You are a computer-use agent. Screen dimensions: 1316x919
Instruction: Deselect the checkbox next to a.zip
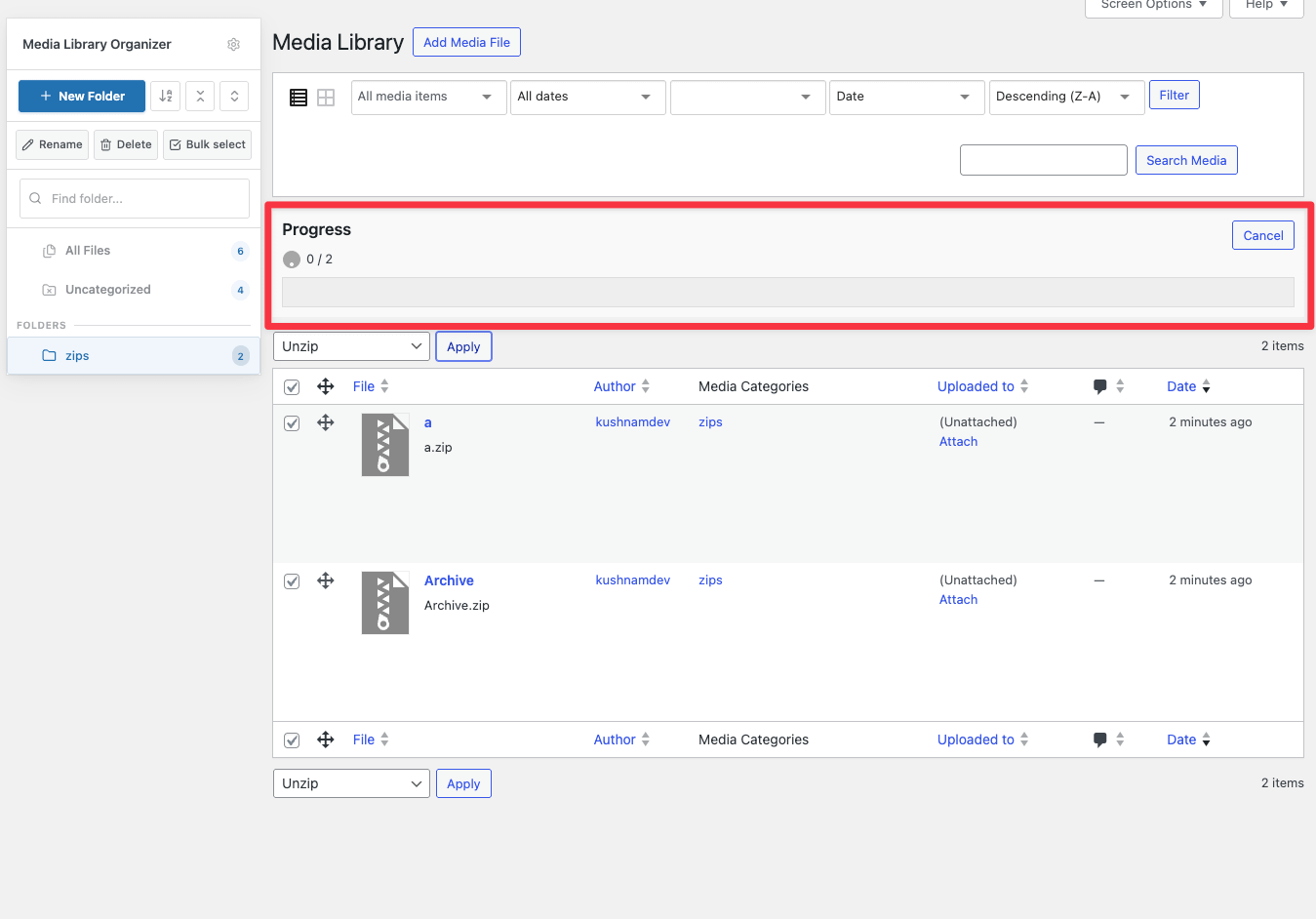click(291, 422)
